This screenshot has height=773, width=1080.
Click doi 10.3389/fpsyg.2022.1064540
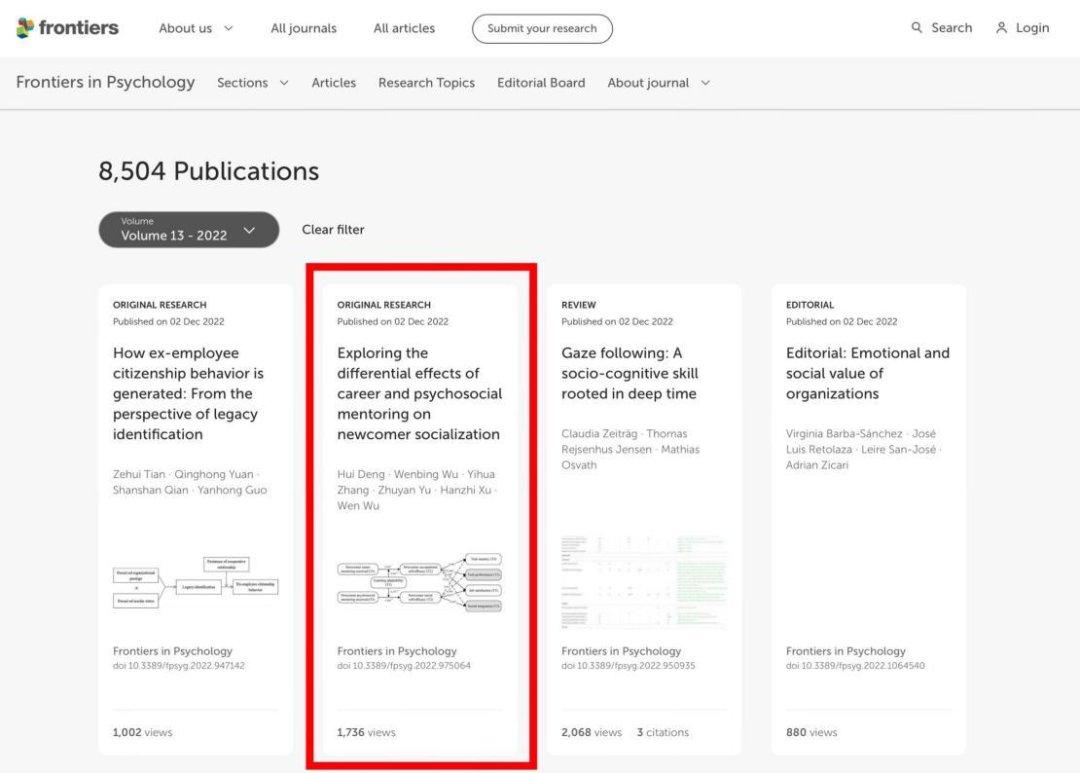point(855,666)
